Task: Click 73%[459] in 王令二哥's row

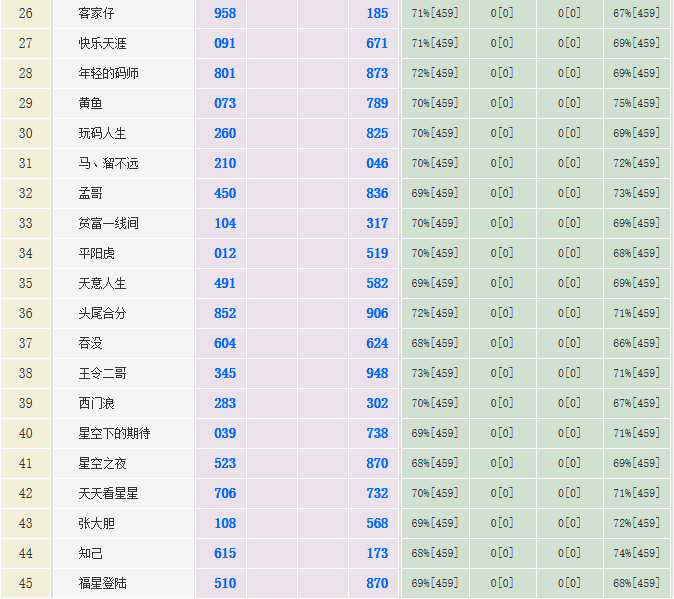Action: coord(434,373)
